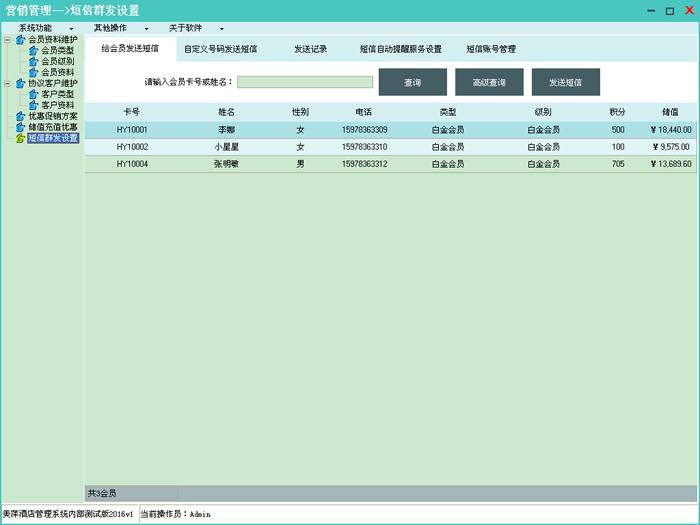Screen dimensions: 700x525
Task: Switch to the 短信自动提醒服务设置 tab
Action: coord(400,48)
